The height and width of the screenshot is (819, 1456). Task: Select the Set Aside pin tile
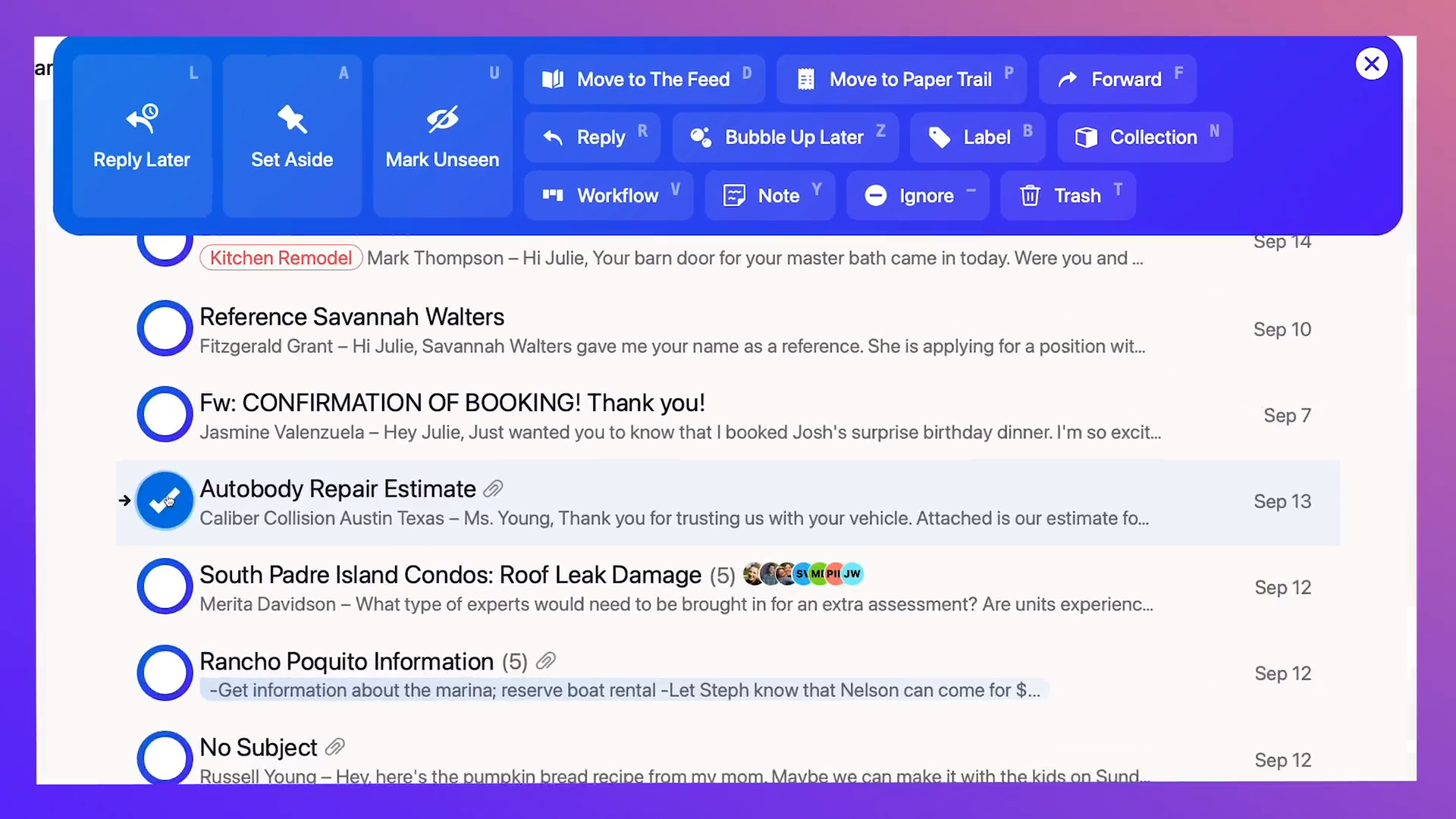coord(292,136)
